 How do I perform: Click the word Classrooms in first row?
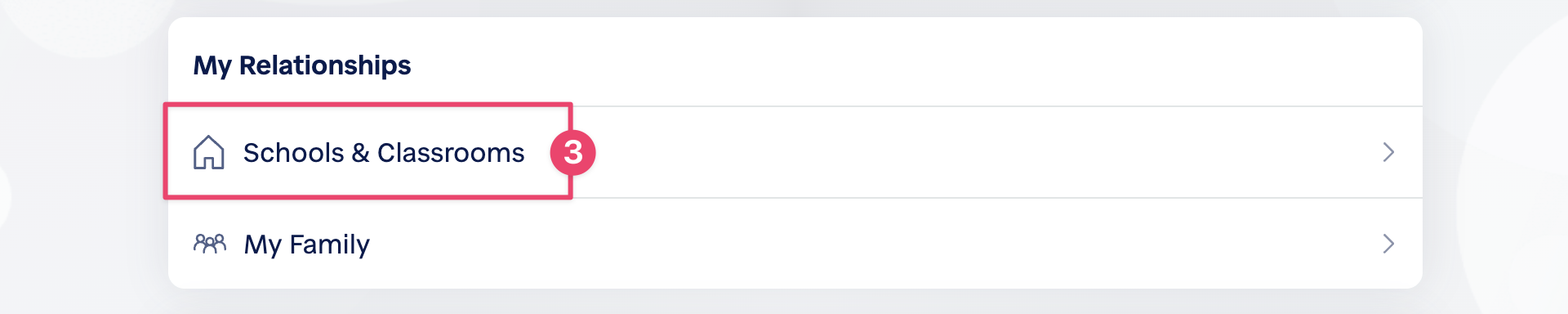(451, 153)
